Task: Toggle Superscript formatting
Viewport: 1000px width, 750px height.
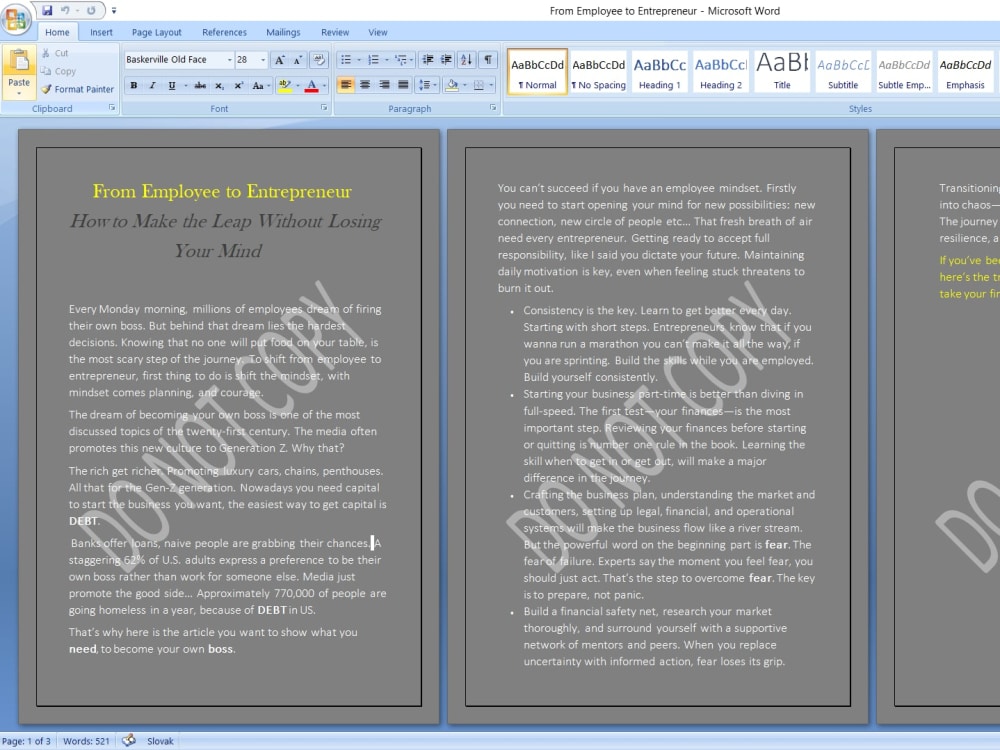Action: 239,85
